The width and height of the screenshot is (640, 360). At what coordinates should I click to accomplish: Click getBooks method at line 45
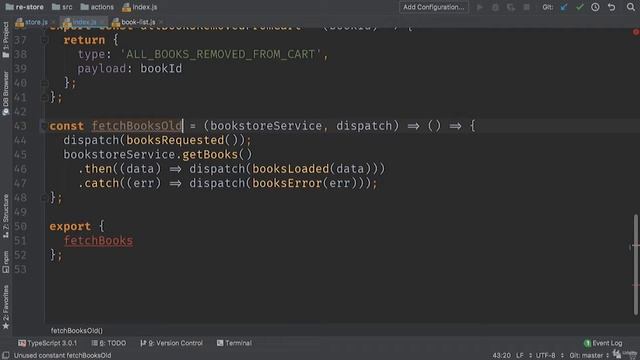(210, 155)
